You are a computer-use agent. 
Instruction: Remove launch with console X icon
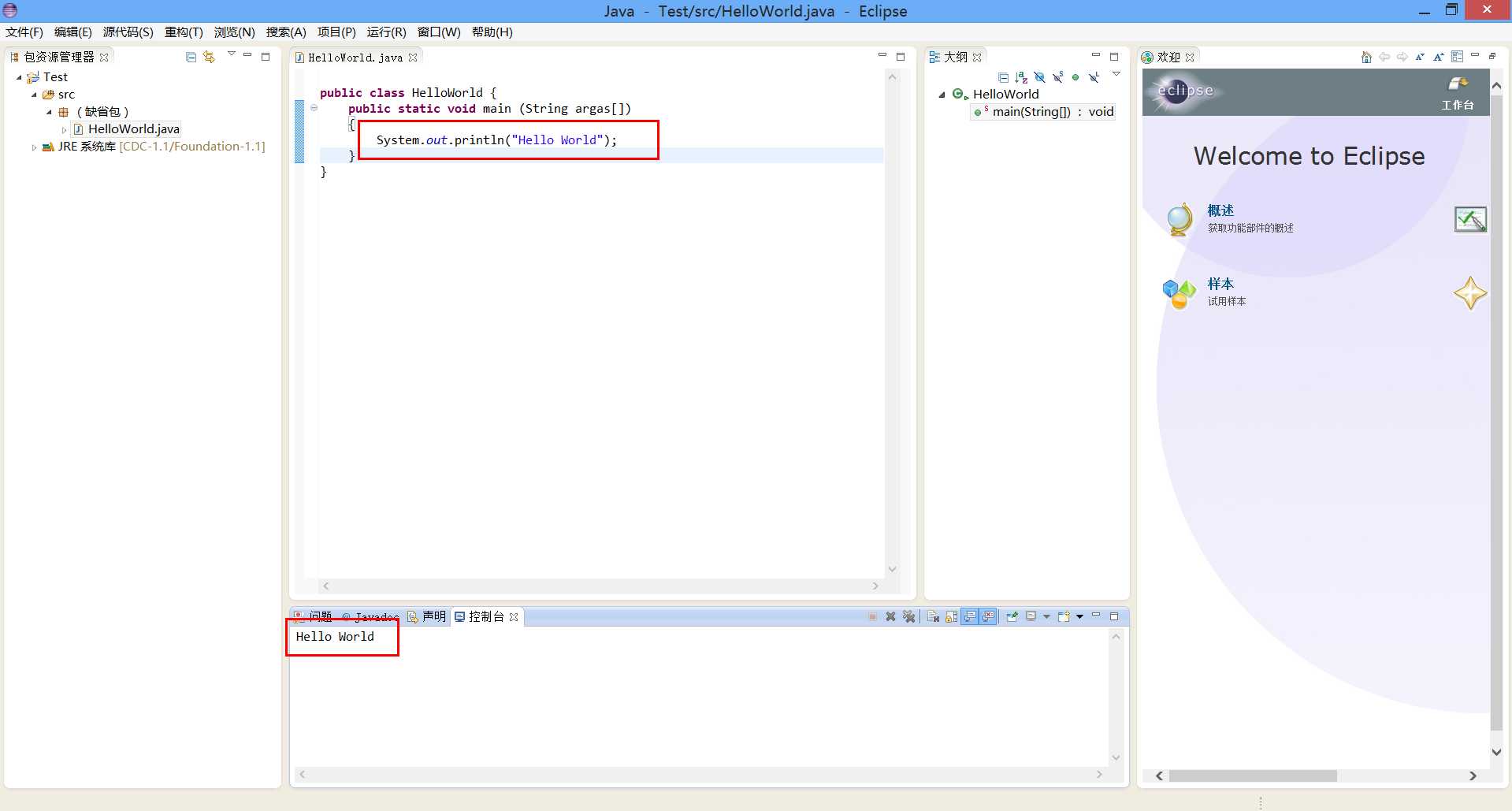coord(890,616)
